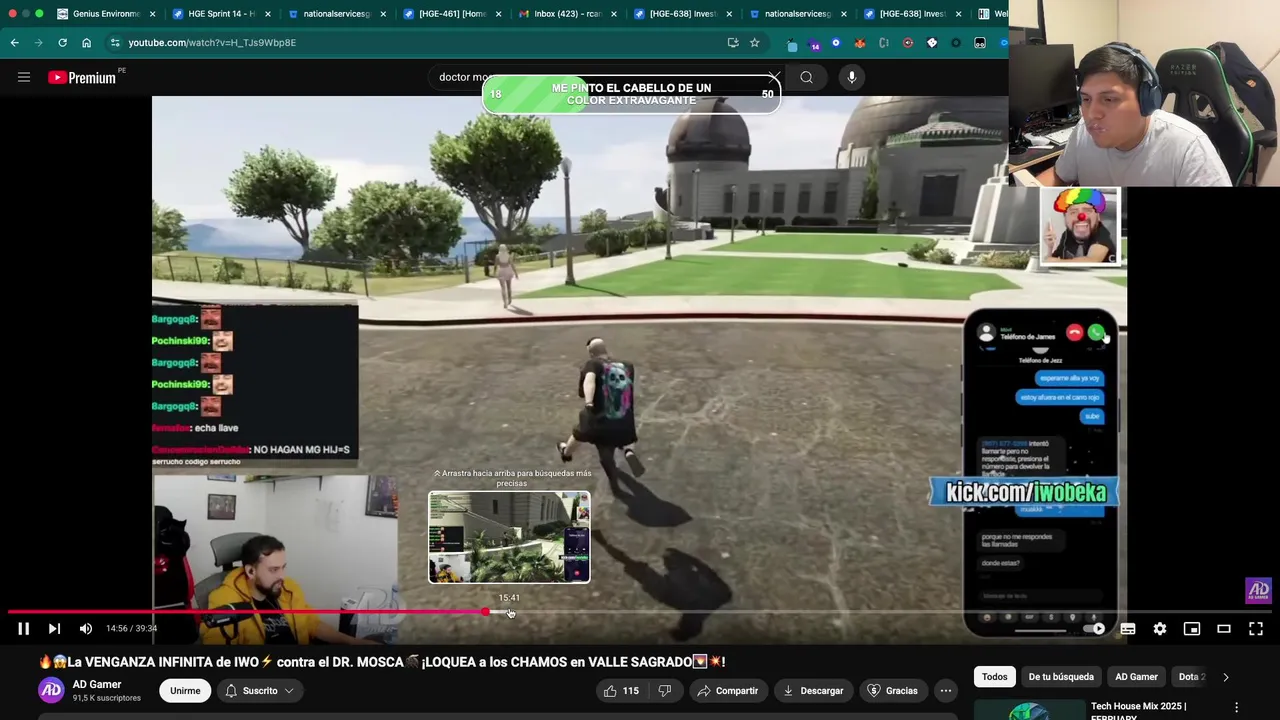The width and height of the screenshot is (1280, 720).
Task: Click the Gracias button
Action: [891, 690]
